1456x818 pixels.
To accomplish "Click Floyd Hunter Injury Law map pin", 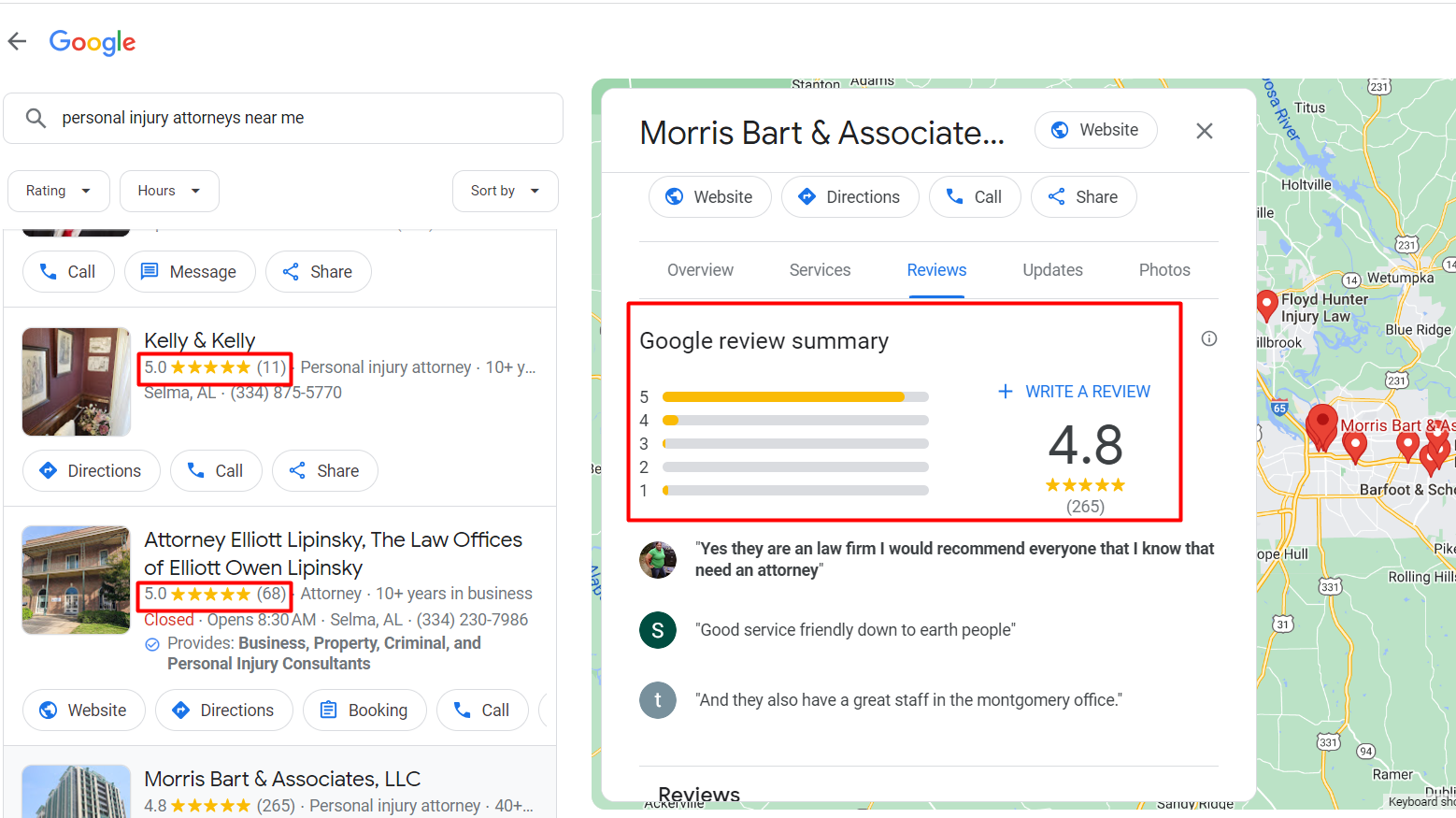I will click(x=1267, y=306).
